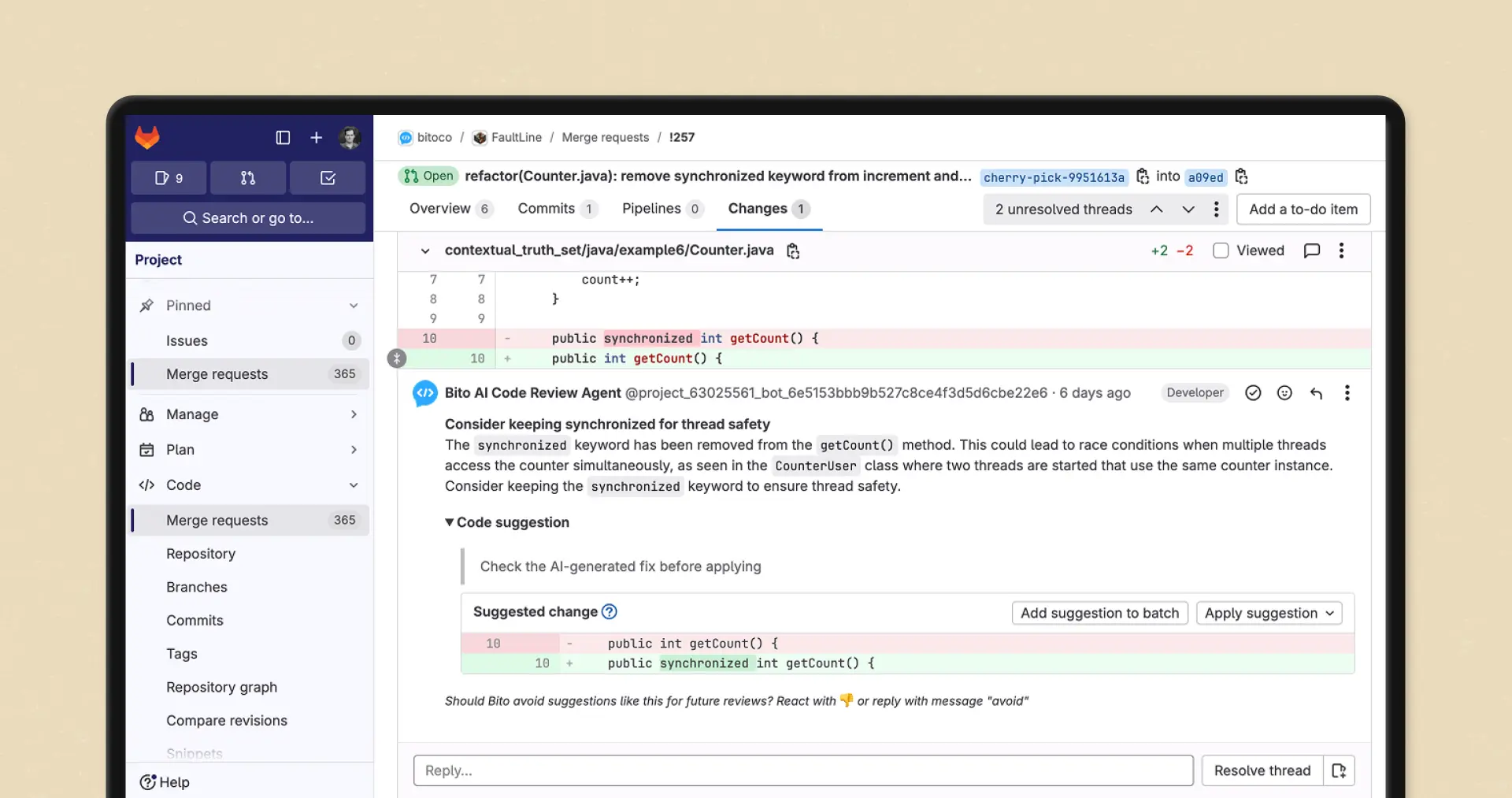The width and height of the screenshot is (1512, 798).
Task: Click the GitLab fox logo
Action: (147, 138)
